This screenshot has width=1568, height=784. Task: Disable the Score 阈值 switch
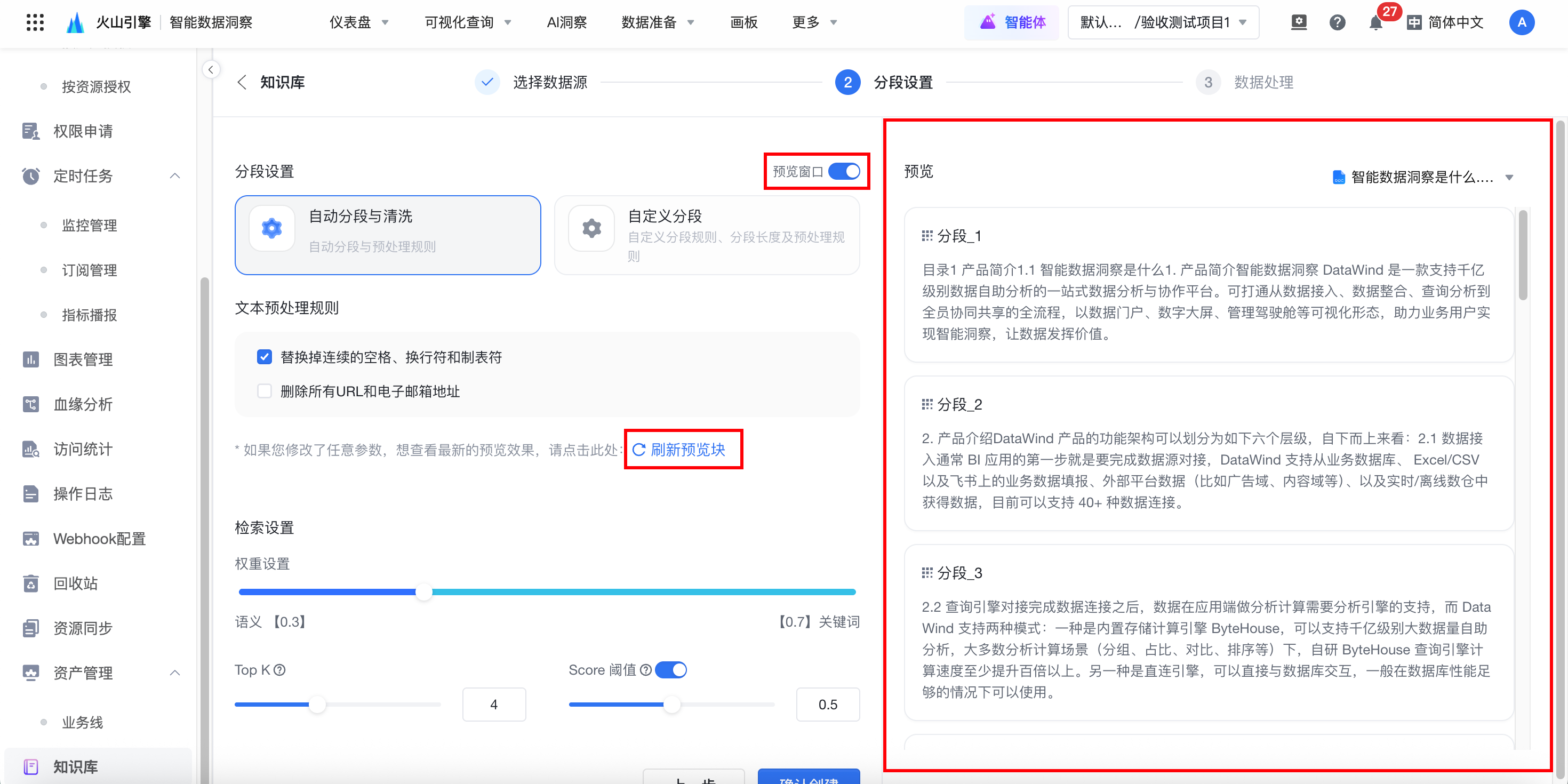[671, 670]
